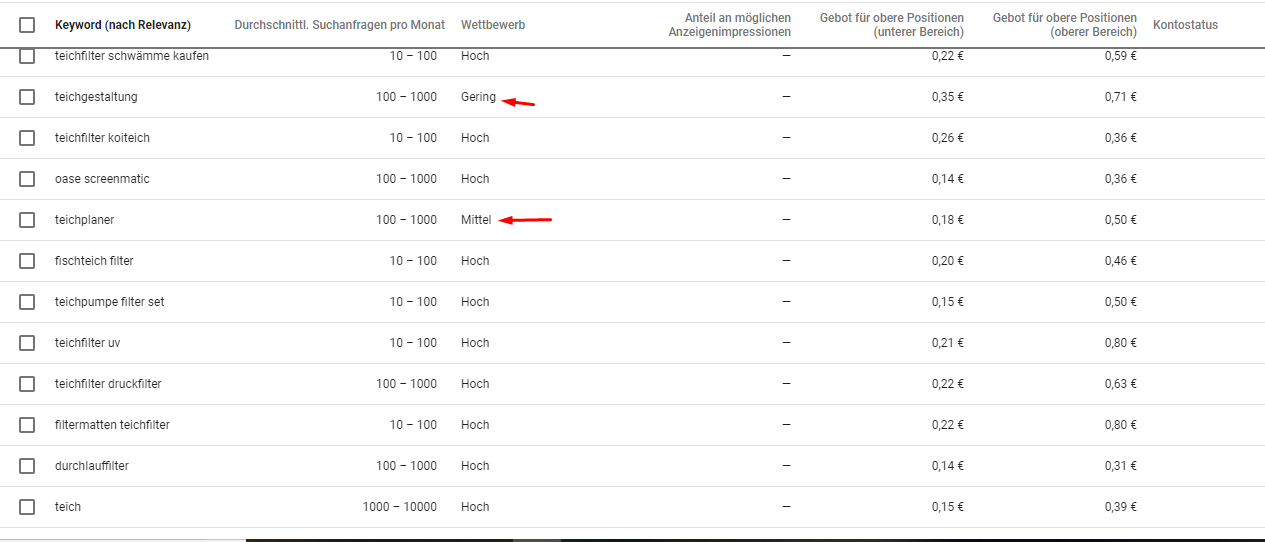
Task: Check the box for teichgestaltung
Action: coord(27,97)
